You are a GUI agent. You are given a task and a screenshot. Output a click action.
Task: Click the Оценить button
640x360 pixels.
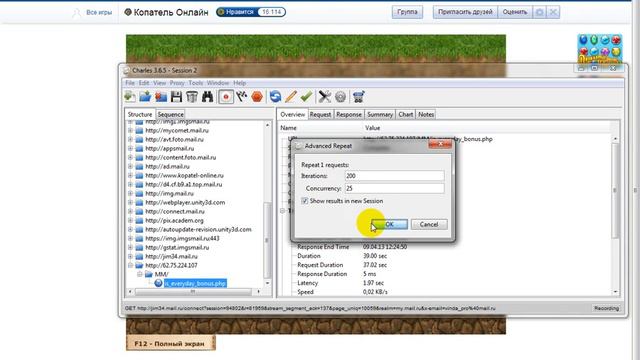(x=515, y=12)
